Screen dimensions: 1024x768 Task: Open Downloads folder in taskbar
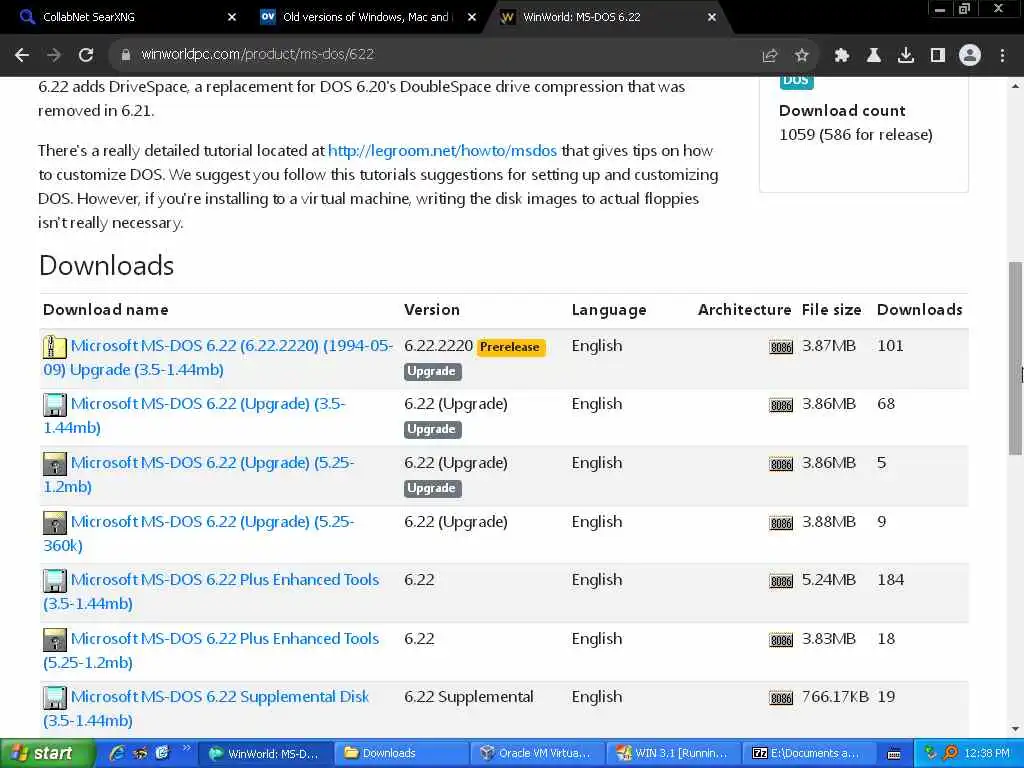coord(401,754)
